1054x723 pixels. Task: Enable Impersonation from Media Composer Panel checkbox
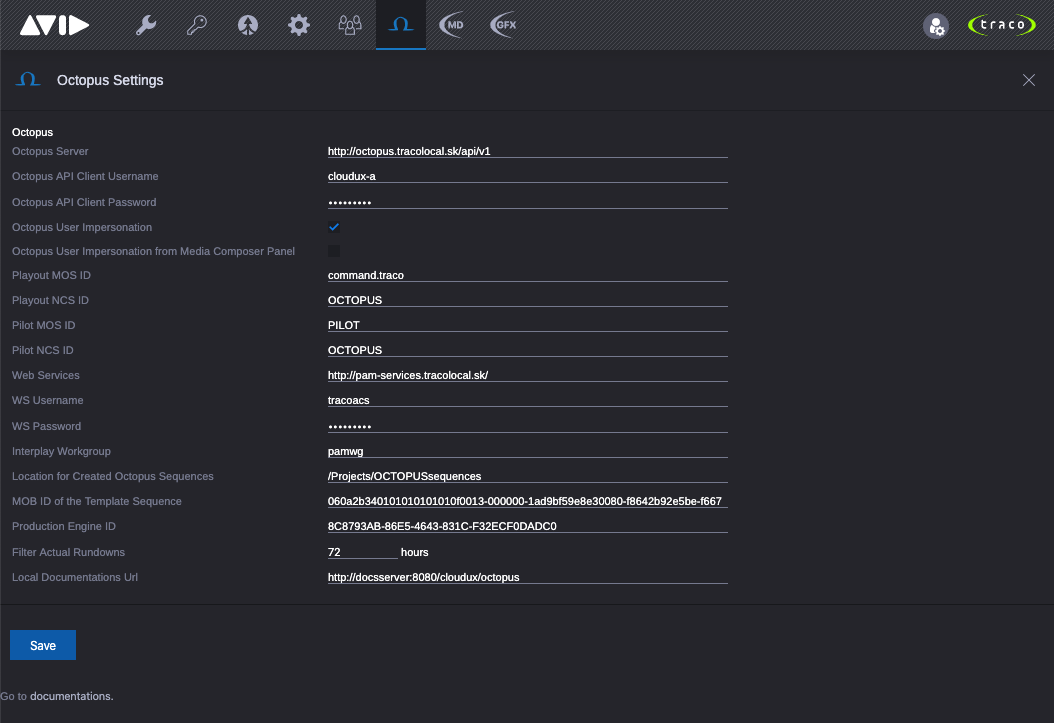tap(333, 251)
